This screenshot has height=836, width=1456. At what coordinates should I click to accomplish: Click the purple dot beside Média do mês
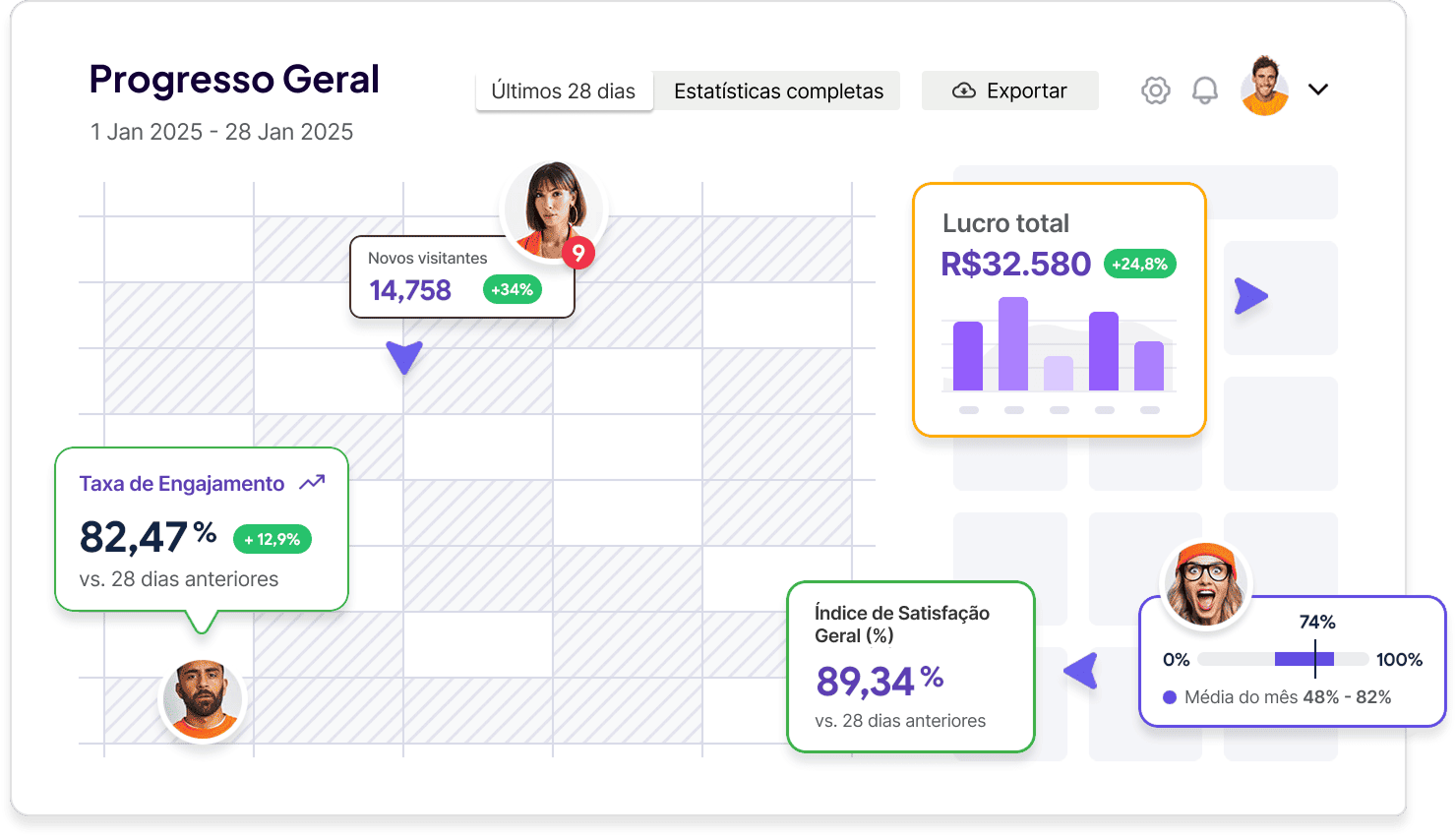[x=1169, y=696]
